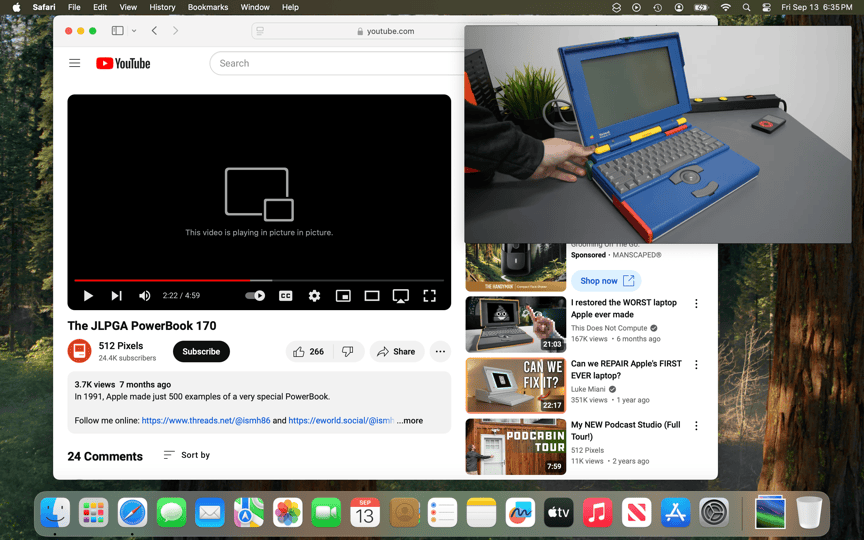
Task: Open Control Center in menu bar
Action: (x=766, y=7)
